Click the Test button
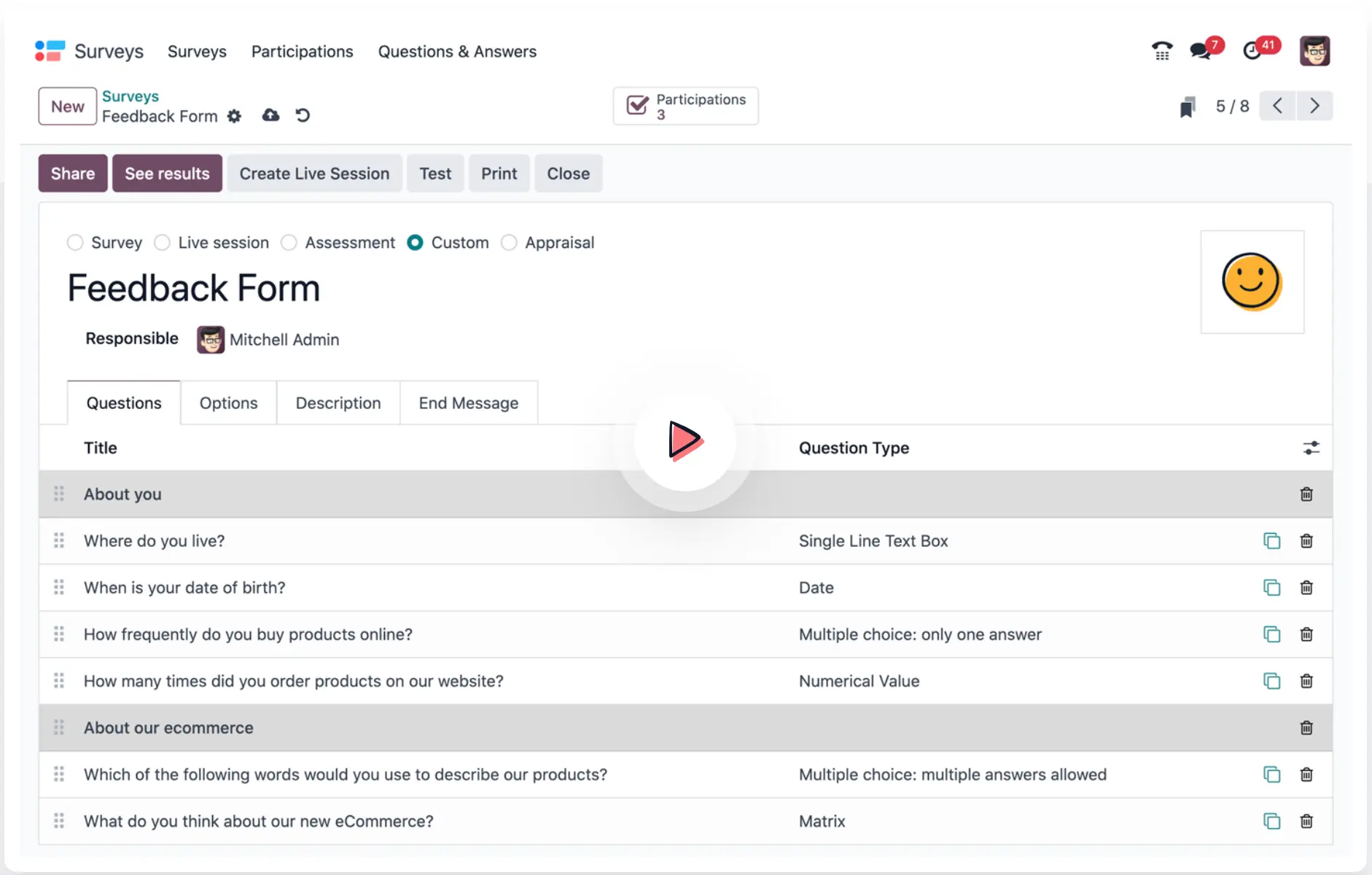The width and height of the screenshot is (1372, 875). click(x=435, y=174)
